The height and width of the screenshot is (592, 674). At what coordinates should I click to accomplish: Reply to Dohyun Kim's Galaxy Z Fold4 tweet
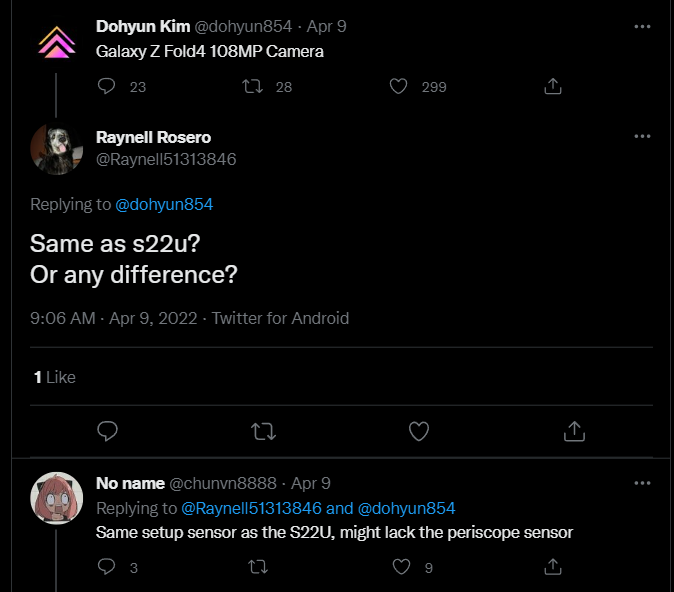point(108,87)
